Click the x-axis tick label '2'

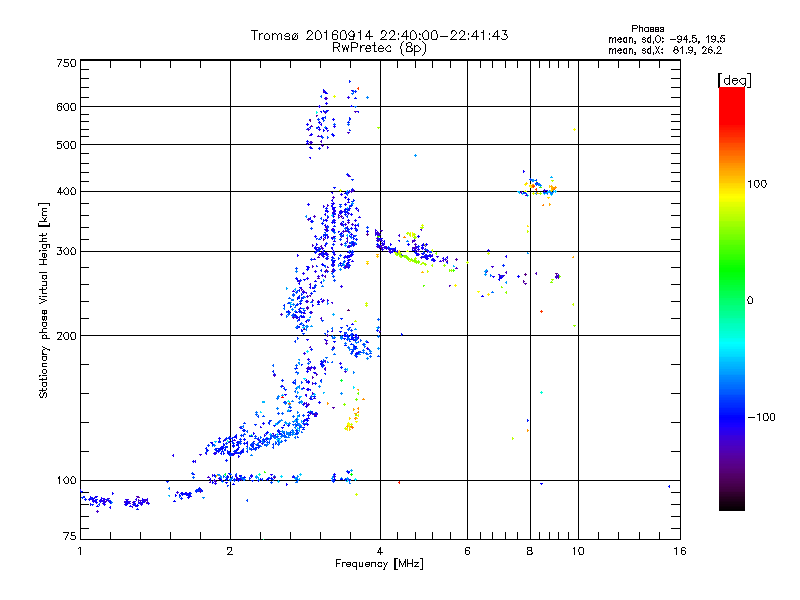[230, 551]
